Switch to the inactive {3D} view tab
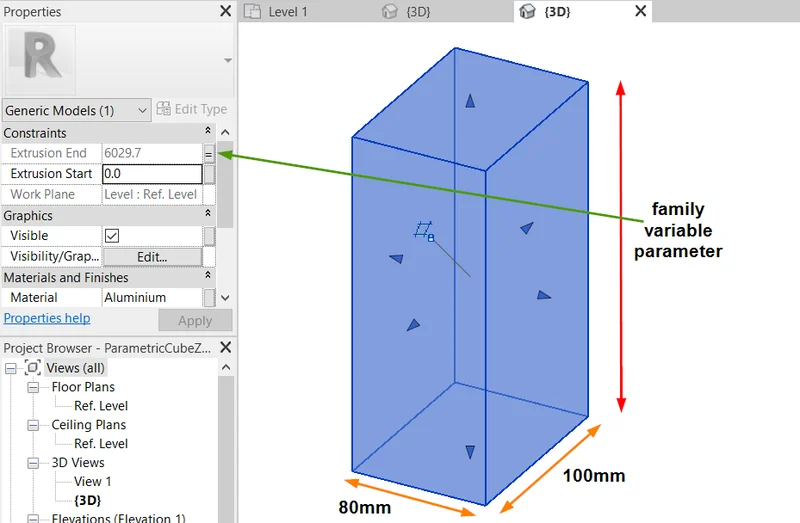 point(418,11)
